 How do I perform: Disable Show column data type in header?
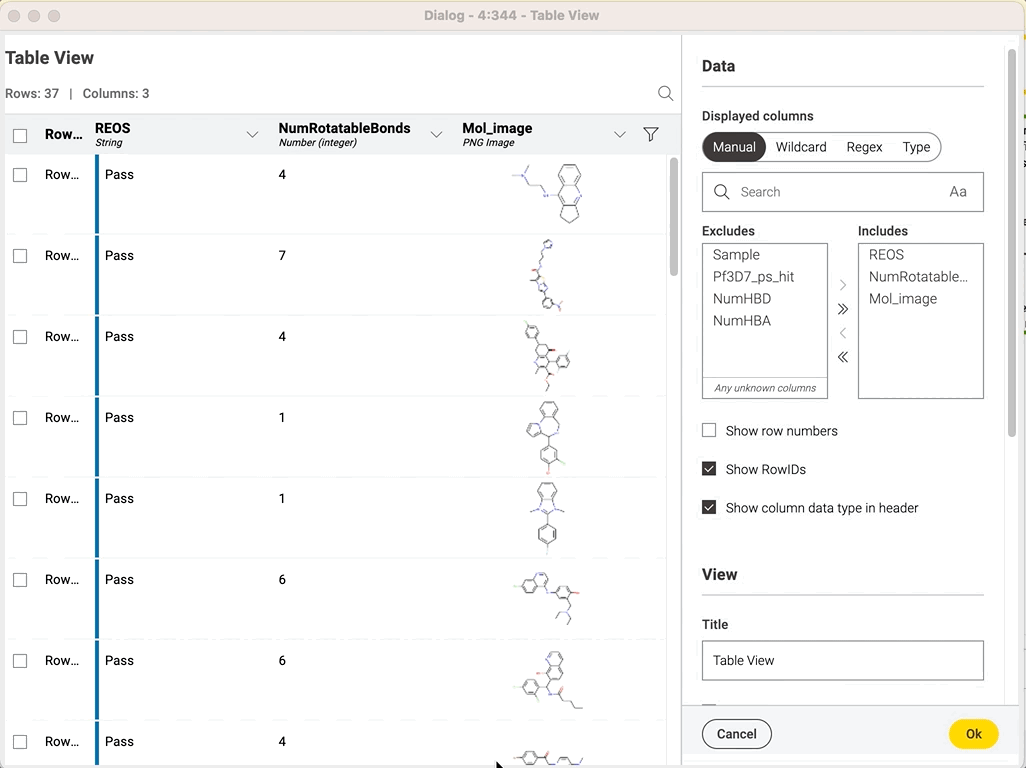pyautogui.click(x=709, y=508)
